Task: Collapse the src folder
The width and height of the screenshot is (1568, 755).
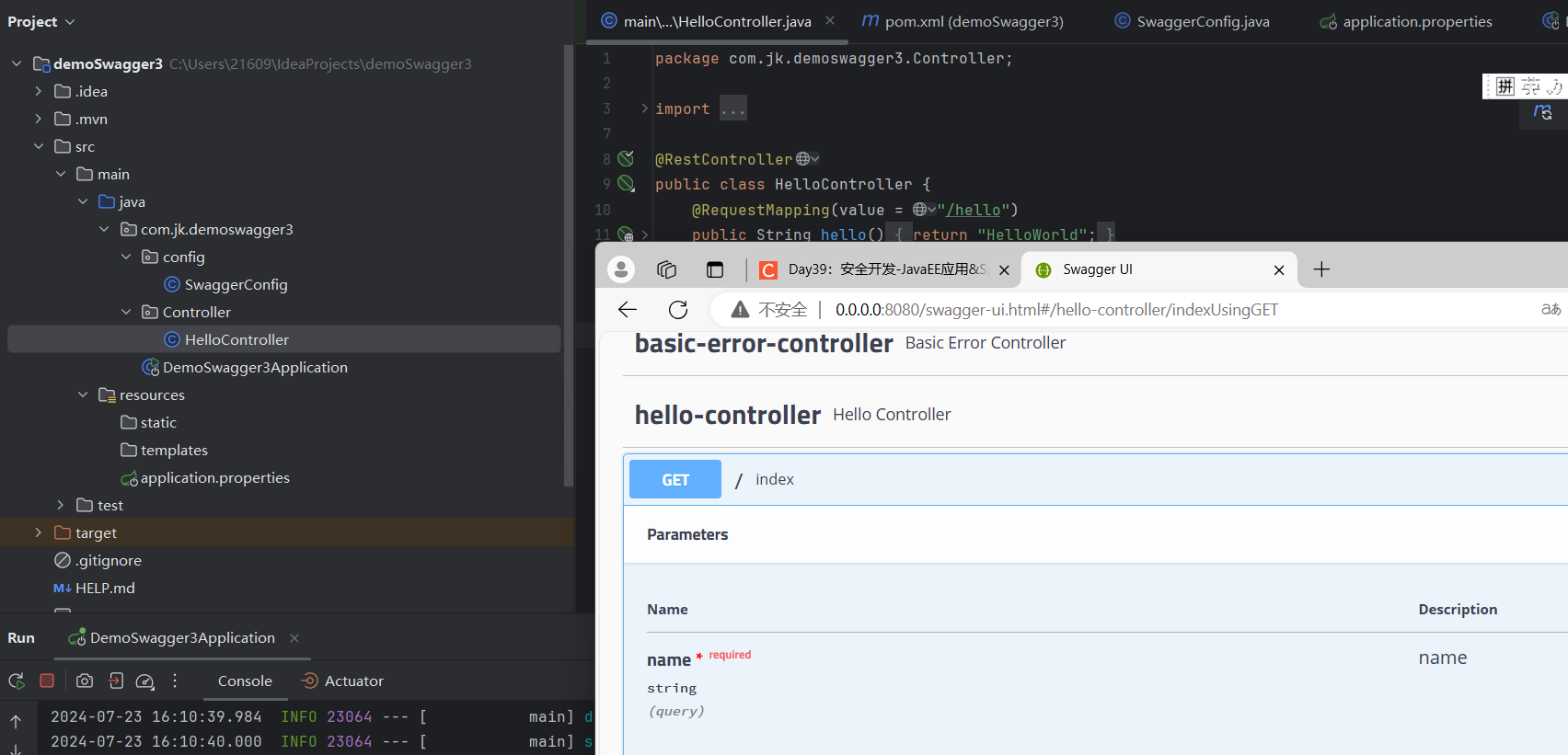Action: pos(39,146)
